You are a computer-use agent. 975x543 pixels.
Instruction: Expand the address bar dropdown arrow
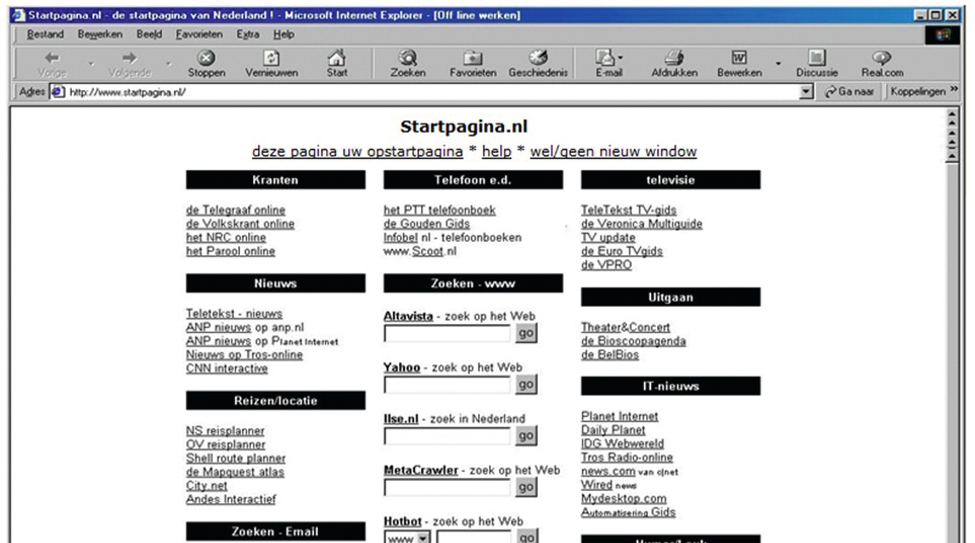coord(808,92)
